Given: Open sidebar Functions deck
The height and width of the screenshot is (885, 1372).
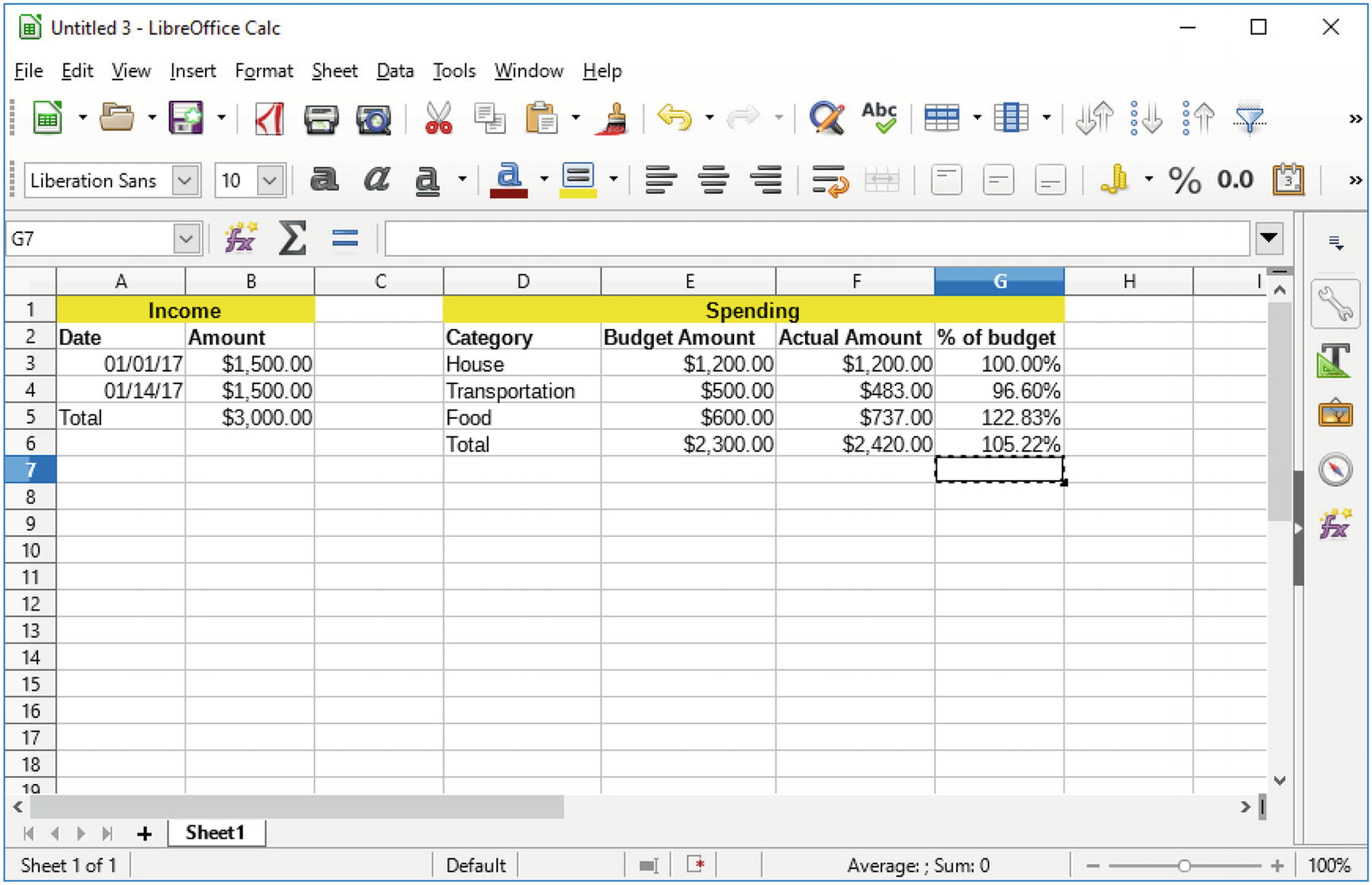Looking at the screenshot, I should pyautogui.click(x=1335, y=523).
